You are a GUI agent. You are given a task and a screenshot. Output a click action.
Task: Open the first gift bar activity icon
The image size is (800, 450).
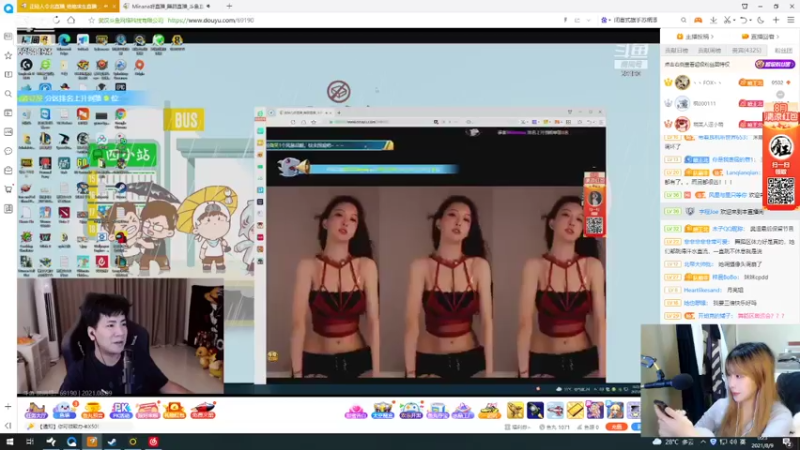(x=36, y=410)
